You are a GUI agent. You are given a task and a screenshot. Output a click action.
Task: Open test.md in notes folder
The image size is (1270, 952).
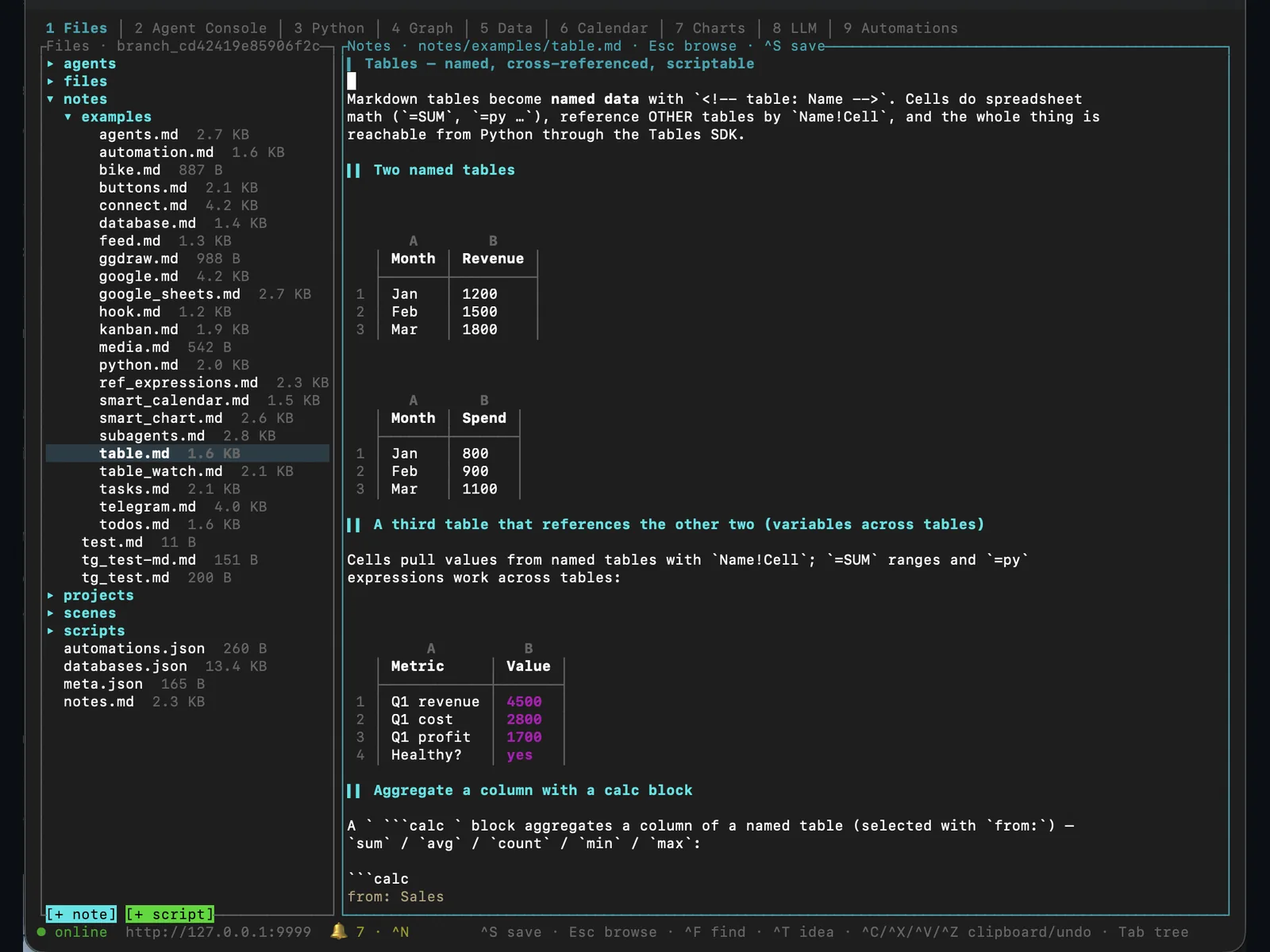pyautogui.click(x=112, y=542)
